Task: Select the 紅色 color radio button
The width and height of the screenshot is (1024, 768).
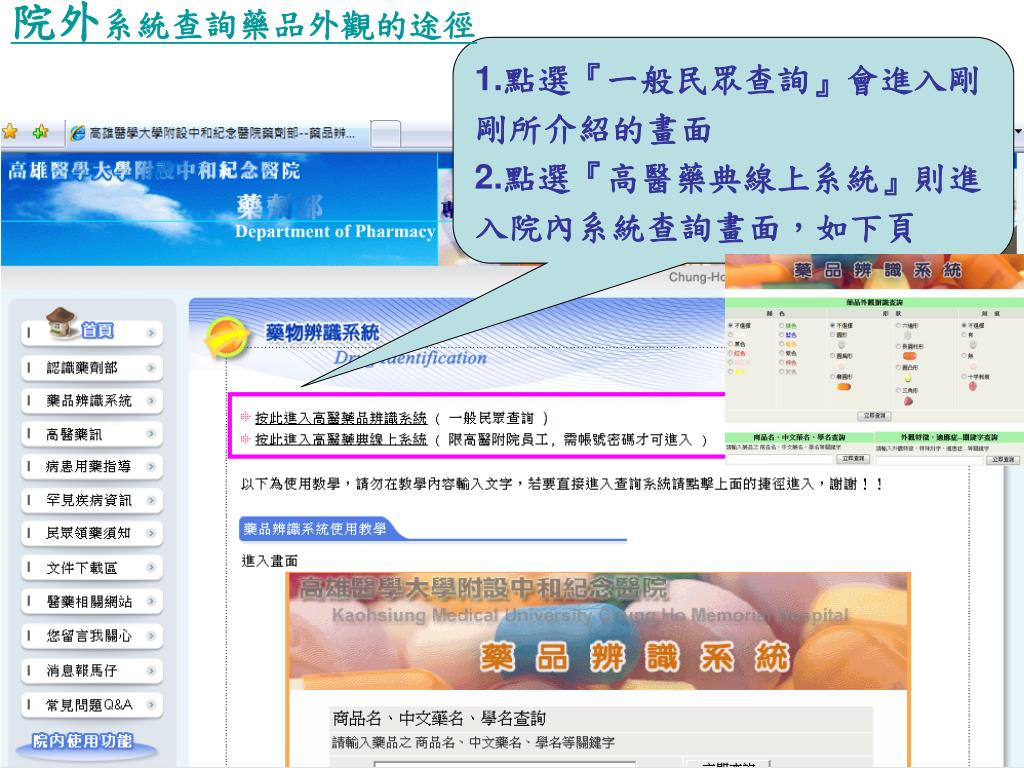Action: pyautogui.click(x=730, y=353)
